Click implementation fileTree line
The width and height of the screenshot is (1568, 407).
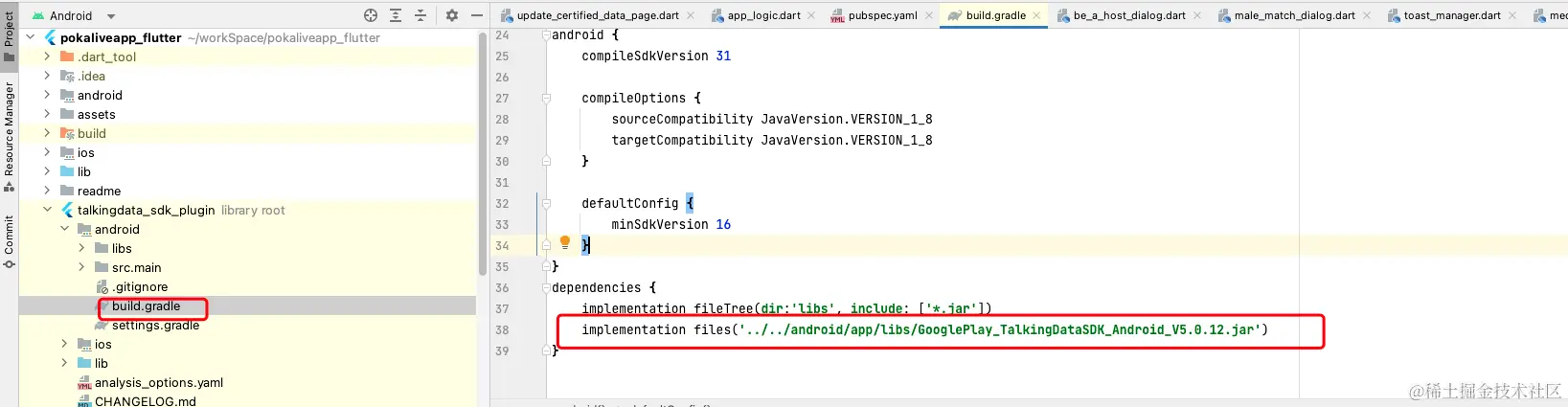pyautogui.click(x=786, y=308)
